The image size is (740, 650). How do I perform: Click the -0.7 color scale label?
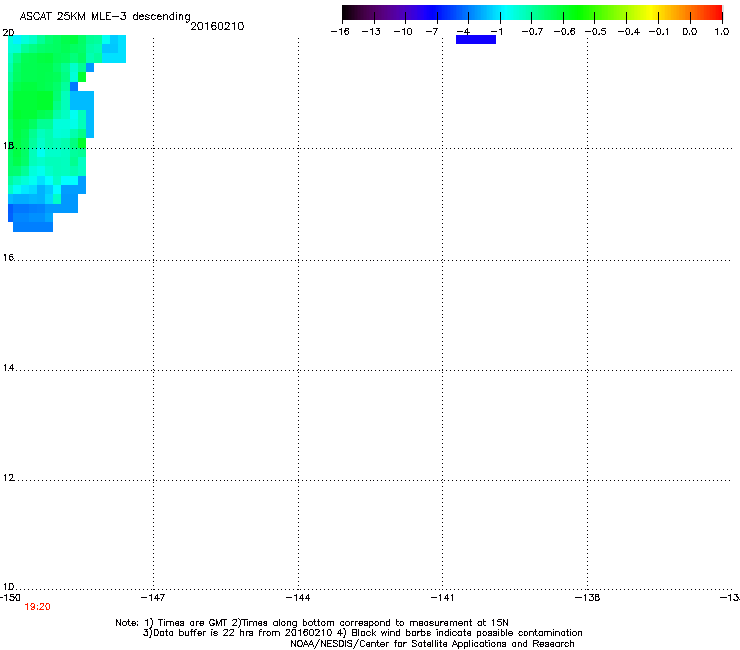click(x=532, y=32)
